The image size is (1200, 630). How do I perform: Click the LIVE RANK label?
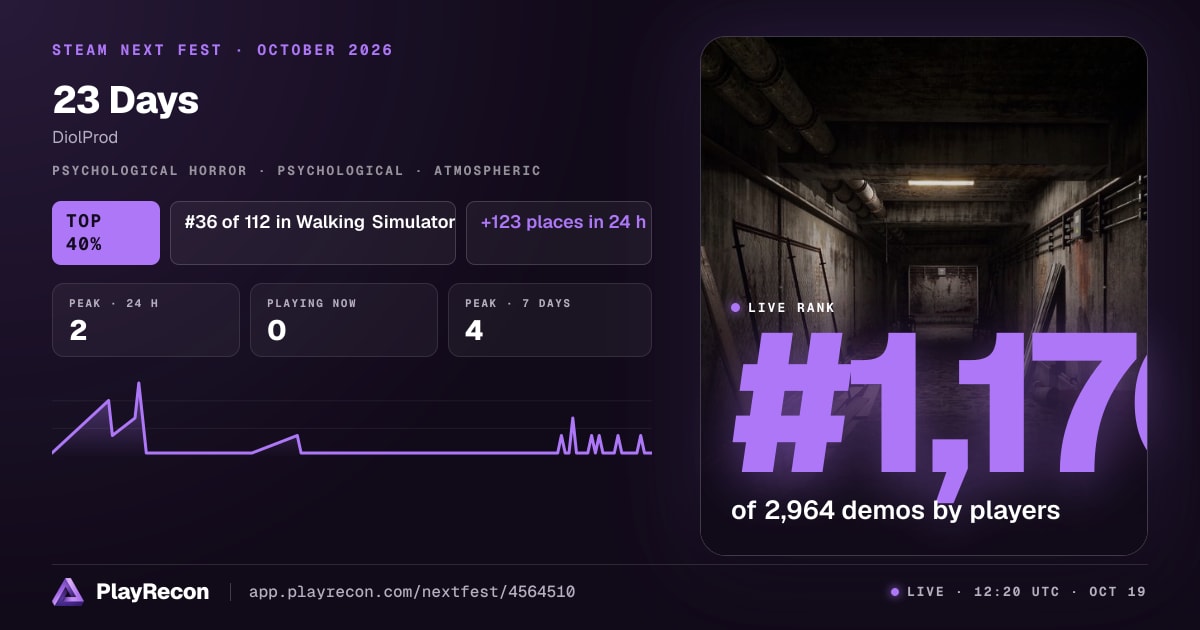pos(792,308)
